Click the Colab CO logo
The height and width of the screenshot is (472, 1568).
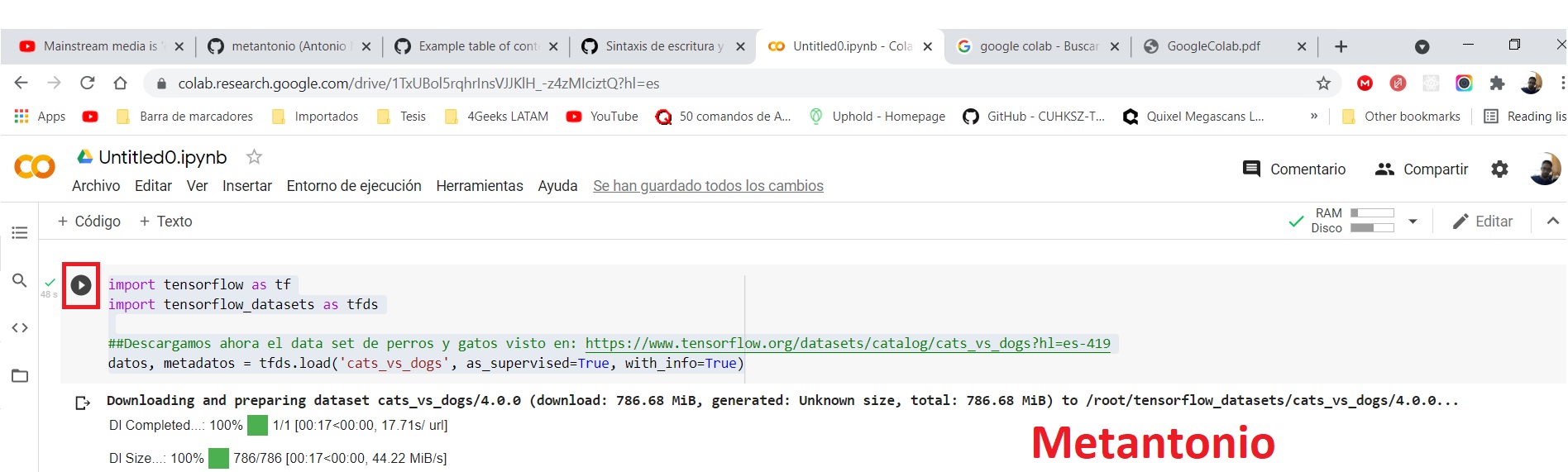(35, 167)
